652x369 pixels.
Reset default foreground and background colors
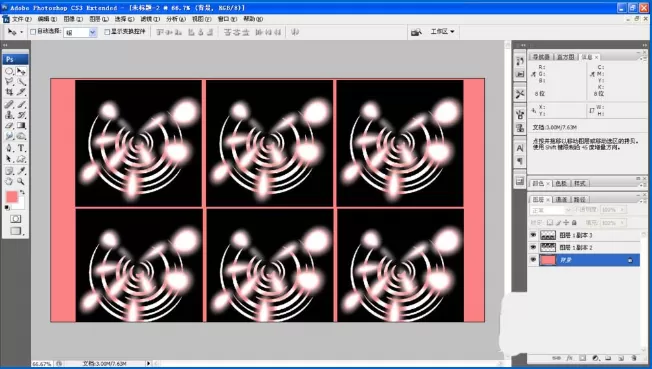[x=7, y=207]
